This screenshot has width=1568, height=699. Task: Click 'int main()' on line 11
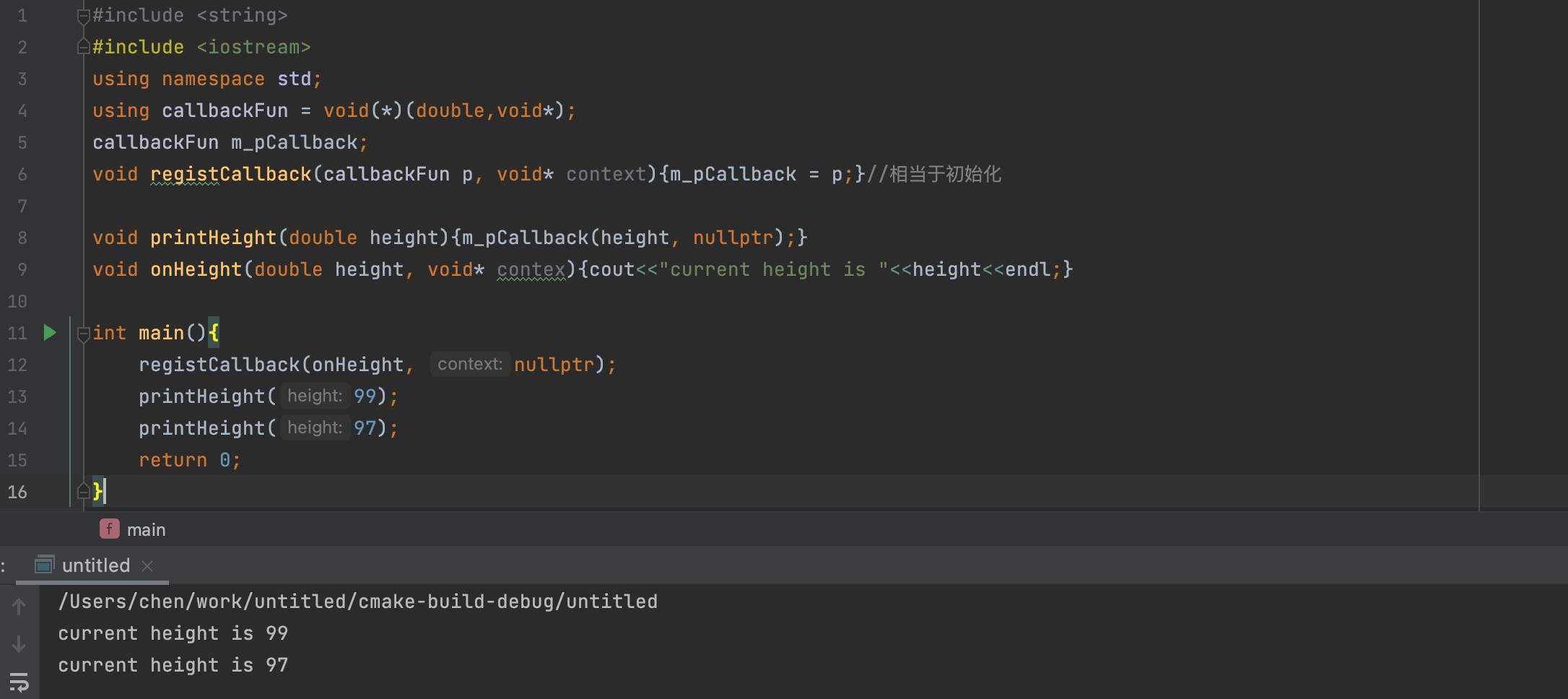[x=149, y=334]
